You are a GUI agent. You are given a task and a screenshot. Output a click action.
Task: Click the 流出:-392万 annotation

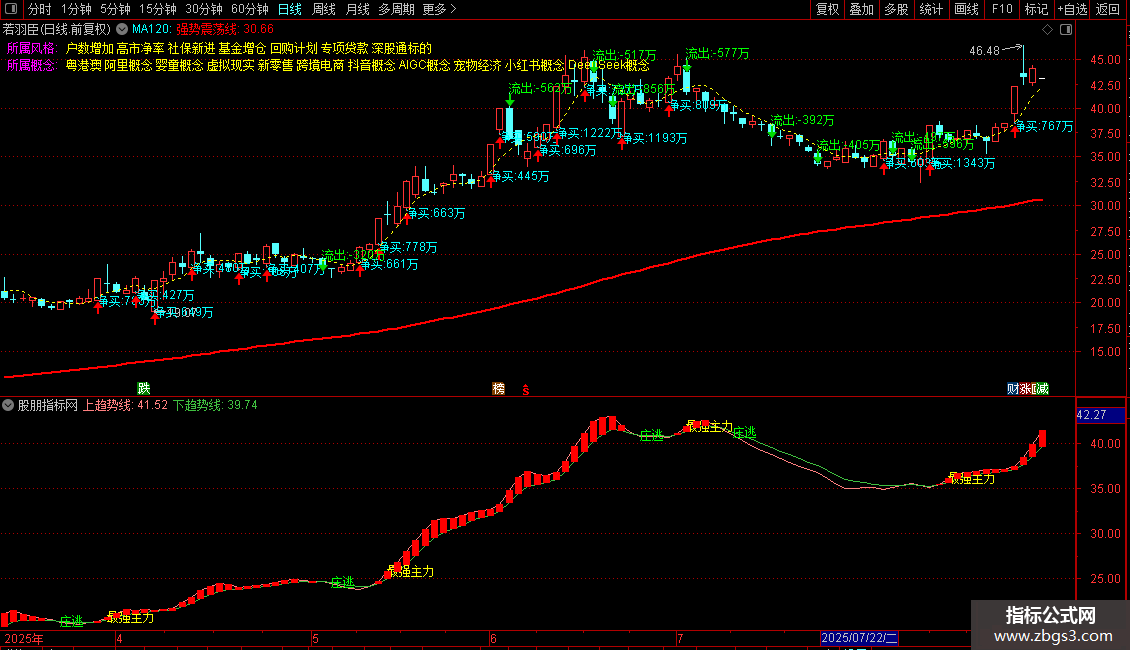click(x=802, y=120)
